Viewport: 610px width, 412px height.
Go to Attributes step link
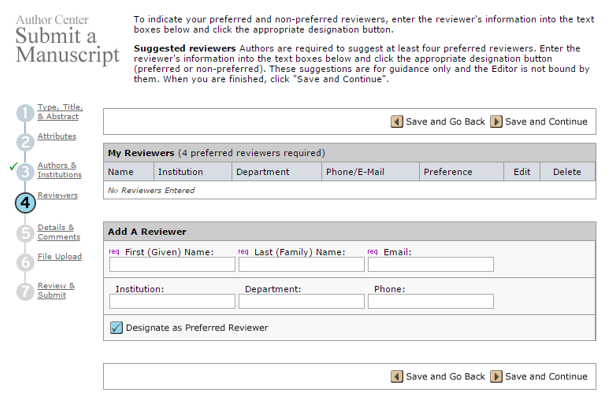point(56,136)
